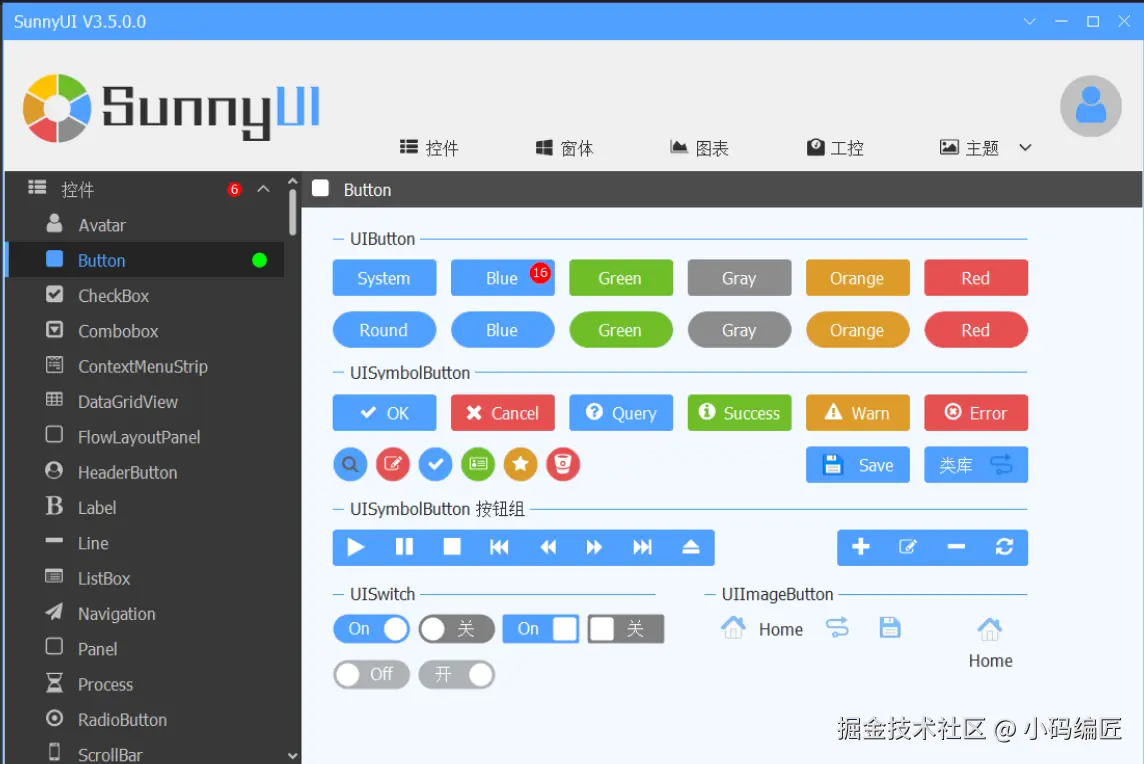This screenshot has height=764, width=1144.
Task: Click the rounded Orange button
Action: tap(858, 330)
